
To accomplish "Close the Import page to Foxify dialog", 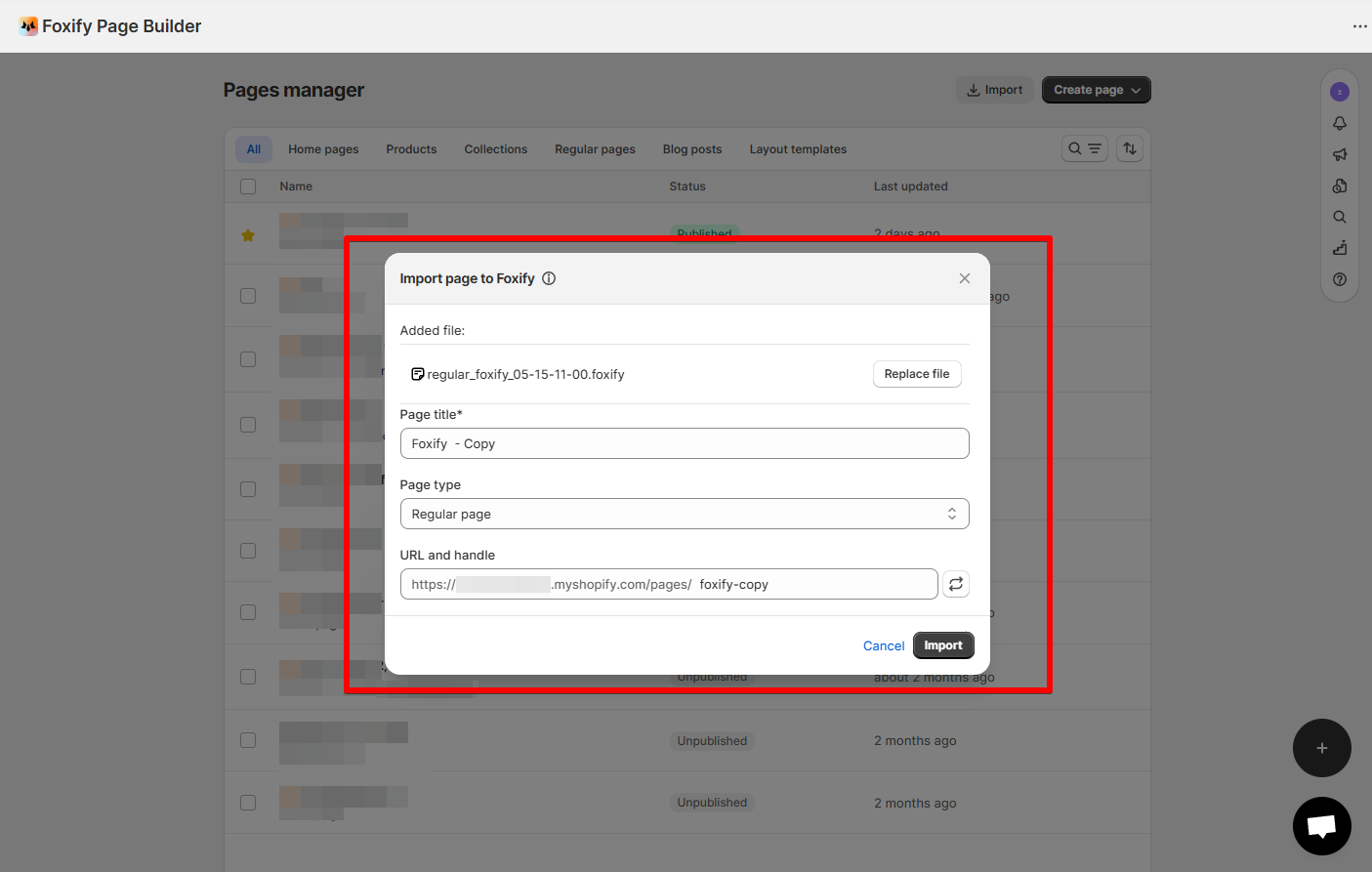I will (x=965, y=278).
